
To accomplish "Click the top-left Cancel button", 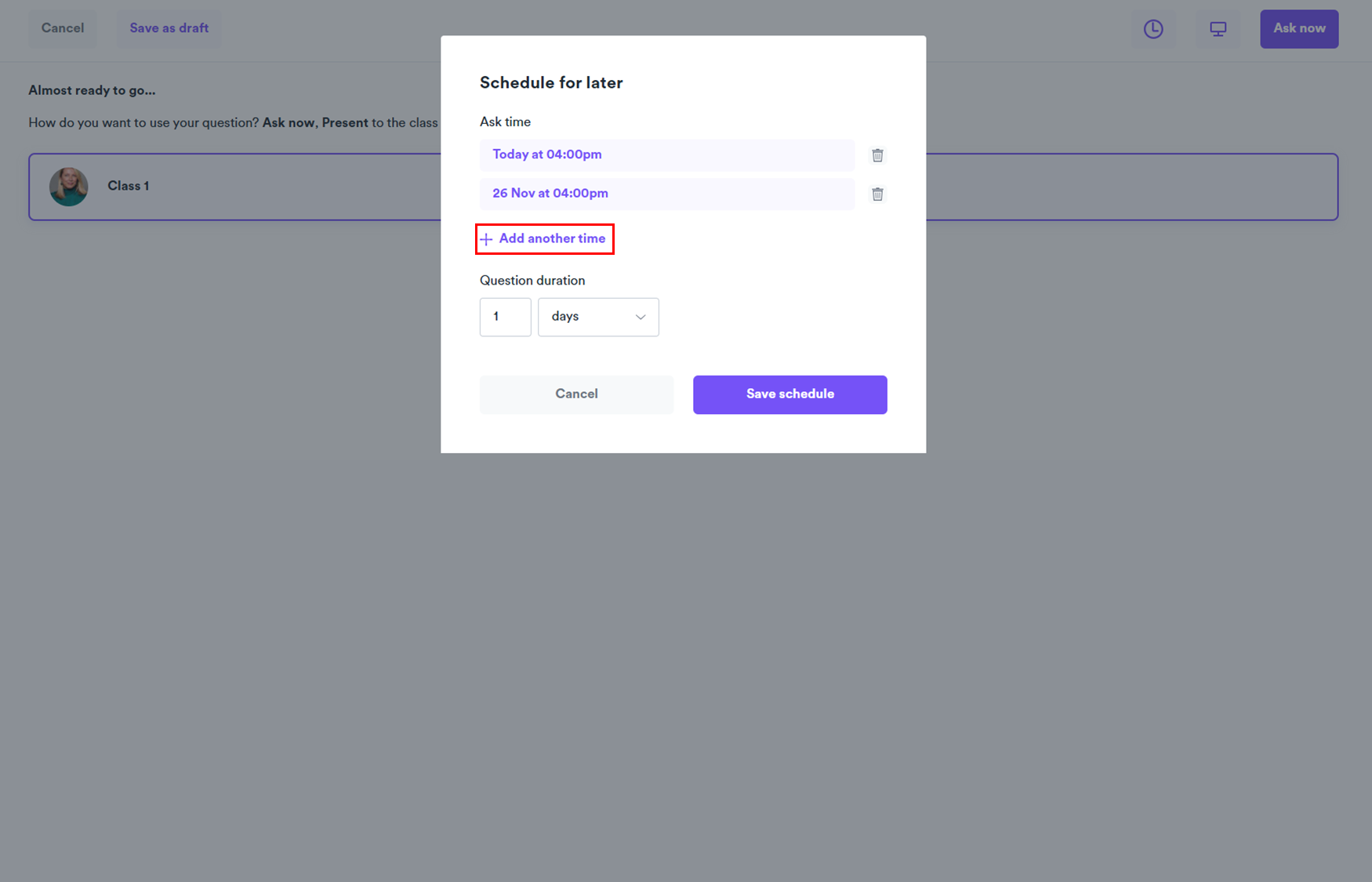I will (x=63, y=29).
